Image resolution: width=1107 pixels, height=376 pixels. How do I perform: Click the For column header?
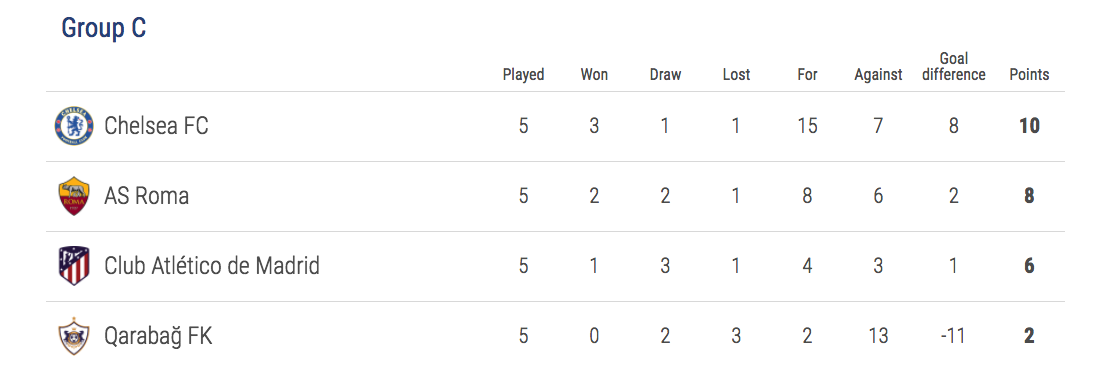[807, 74]
